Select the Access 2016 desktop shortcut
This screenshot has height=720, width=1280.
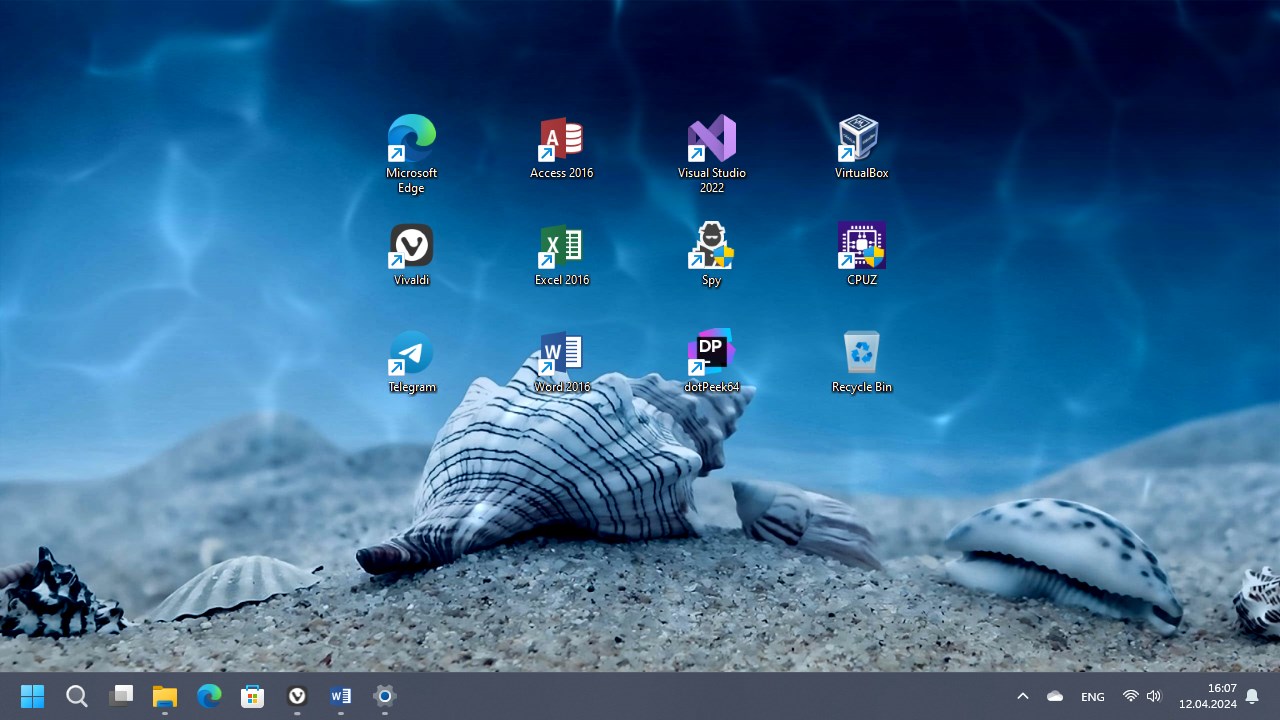[x=561, y=147]
